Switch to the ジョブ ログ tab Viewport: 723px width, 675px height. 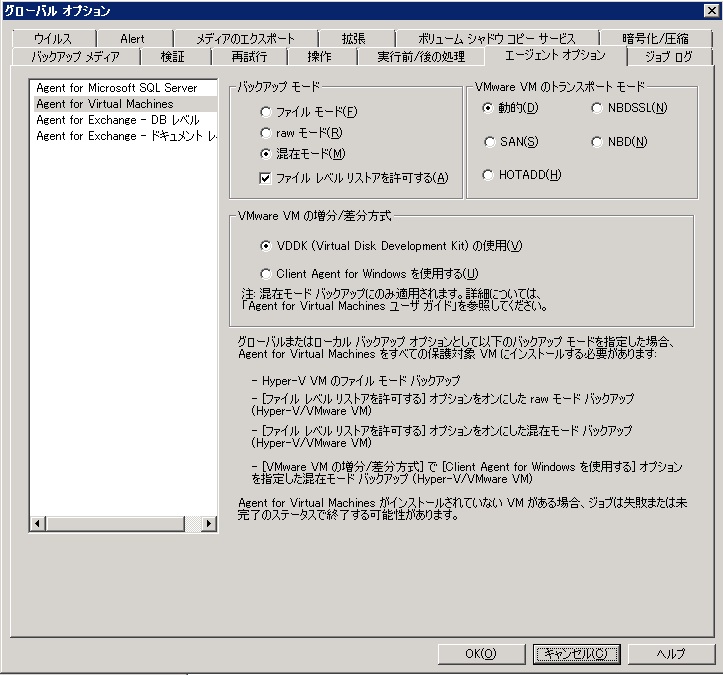coord(668,57)
